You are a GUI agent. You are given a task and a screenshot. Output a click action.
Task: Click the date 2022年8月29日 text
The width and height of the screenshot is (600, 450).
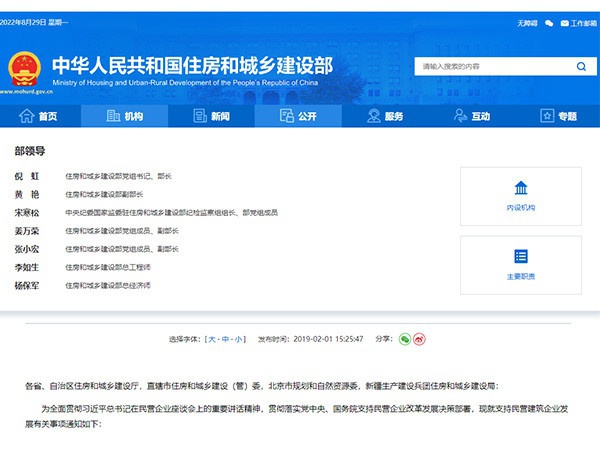tap(23, 23)
